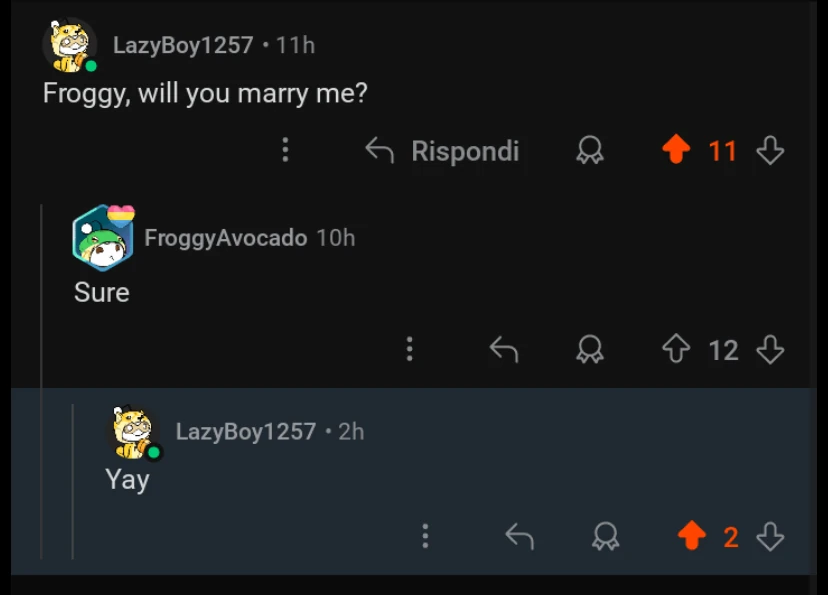
Task: Click the comment thread indent line
Action: 40,300
